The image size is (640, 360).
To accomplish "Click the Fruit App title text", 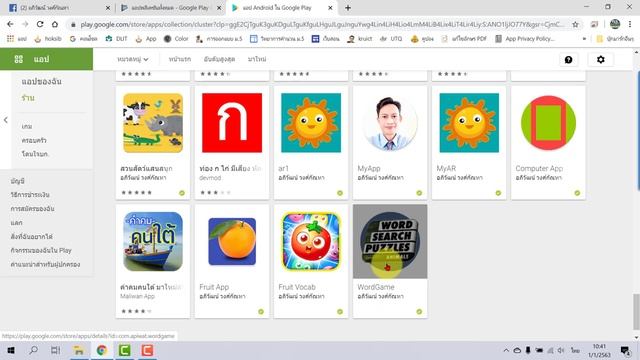I will point(214,287).
